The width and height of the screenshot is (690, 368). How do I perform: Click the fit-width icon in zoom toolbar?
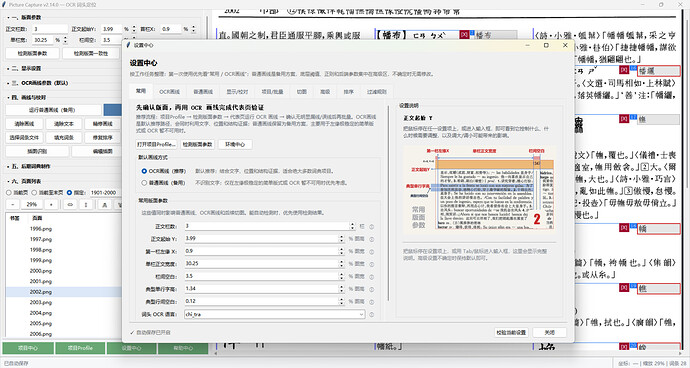tap(70, 205)
